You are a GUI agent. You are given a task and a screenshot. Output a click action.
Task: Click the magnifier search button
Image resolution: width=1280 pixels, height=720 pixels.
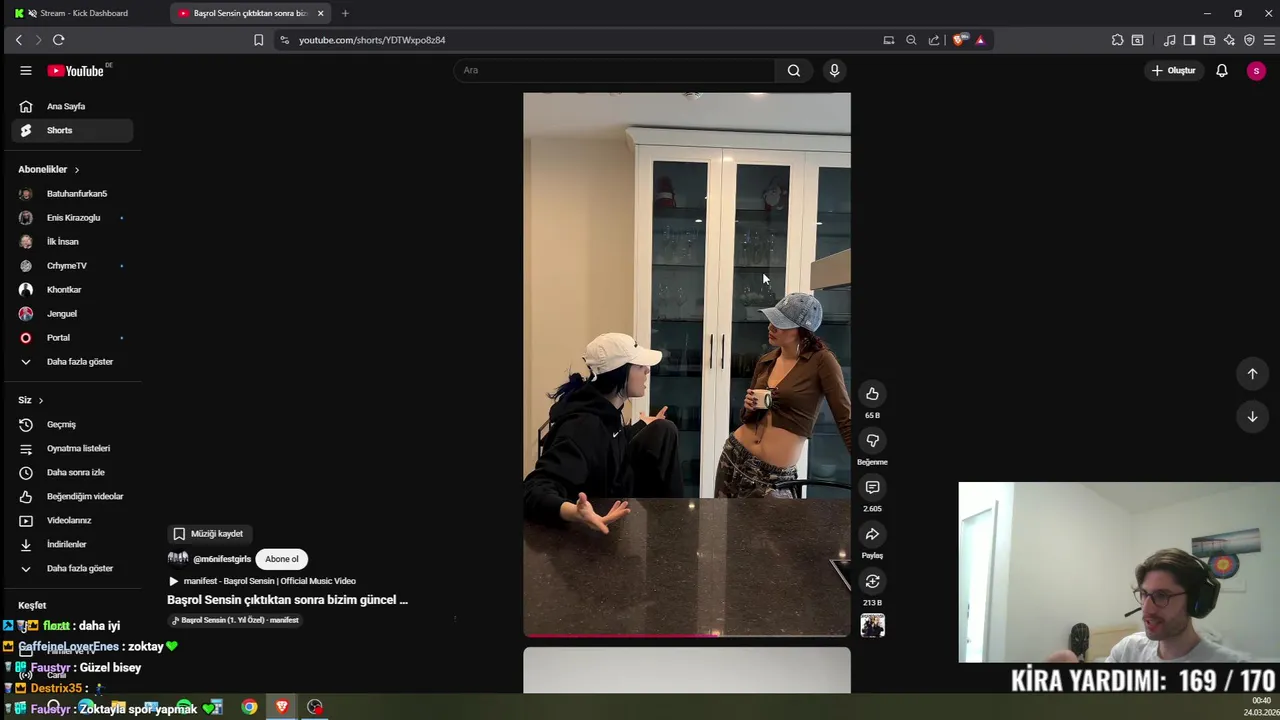click(794, 70)
